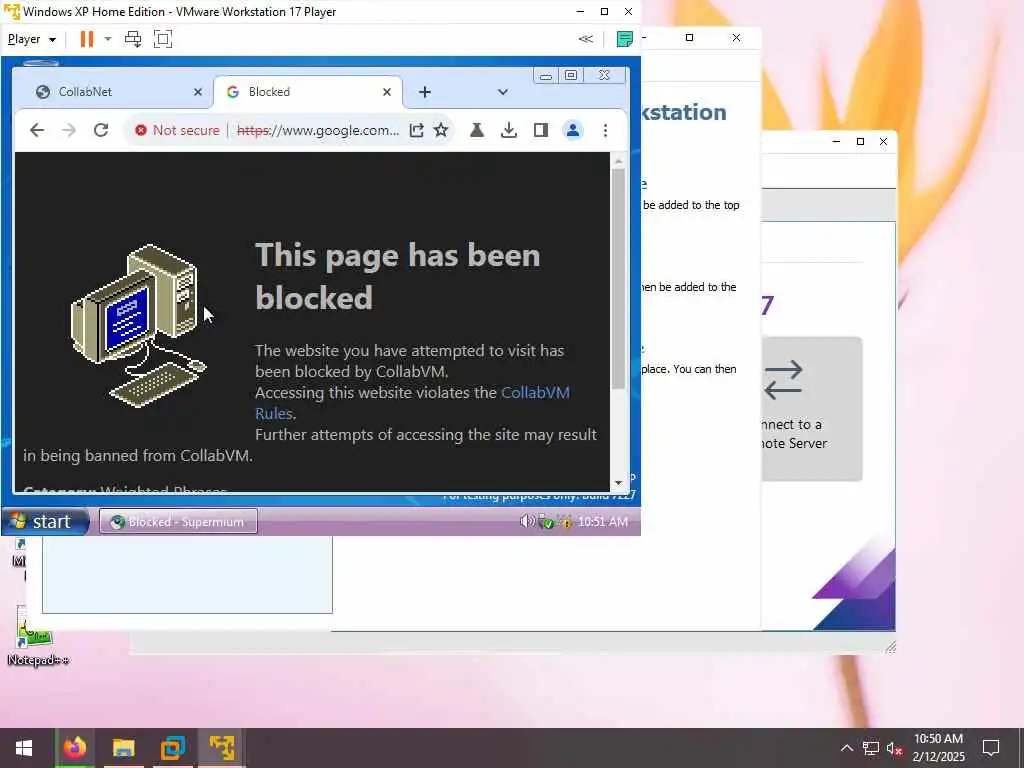1024x768 pixels.
Task: Click the page scrollbar down arrow
Action: click(x=618, y=483)
